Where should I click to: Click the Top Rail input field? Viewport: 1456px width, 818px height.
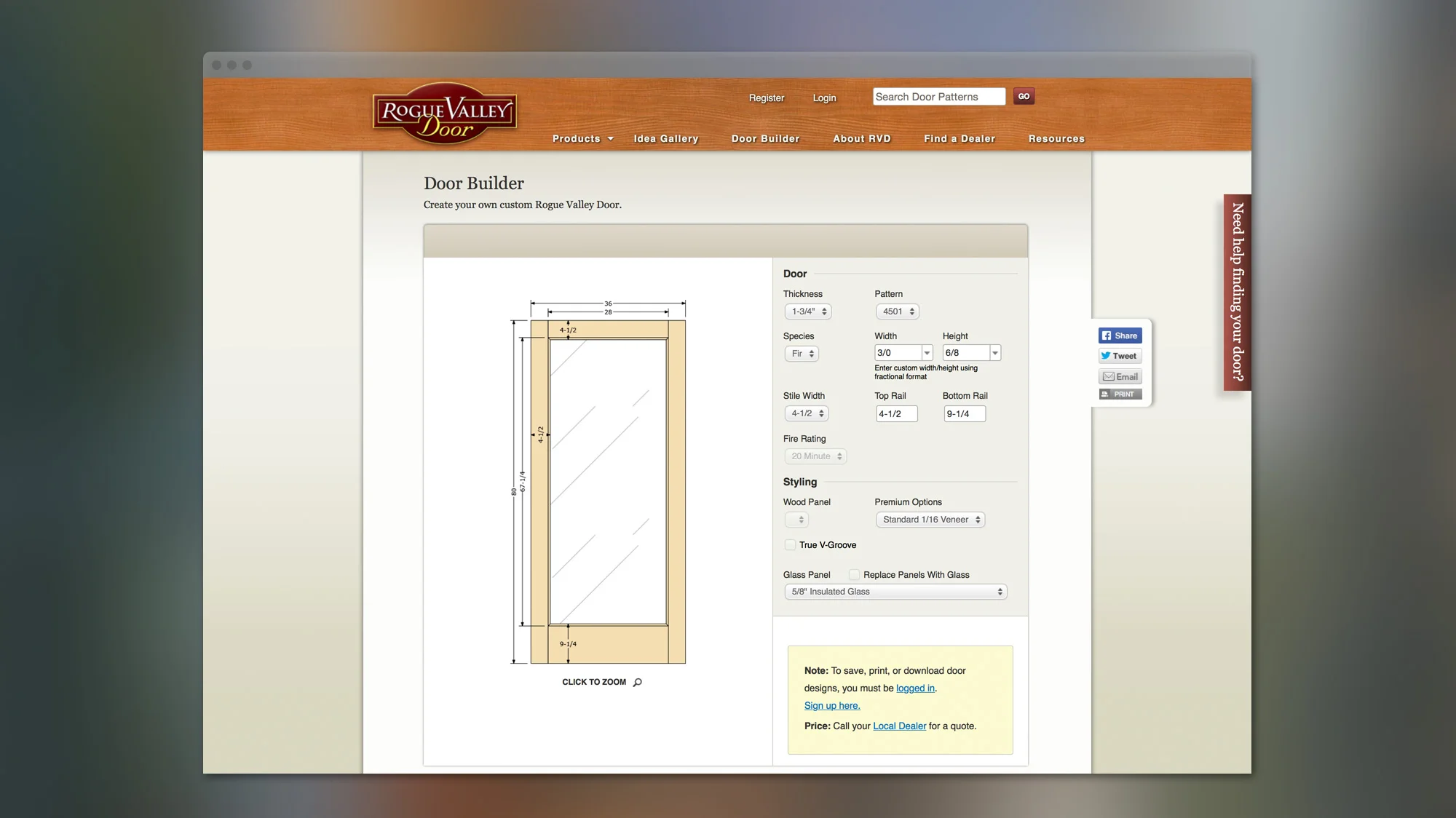896,414
